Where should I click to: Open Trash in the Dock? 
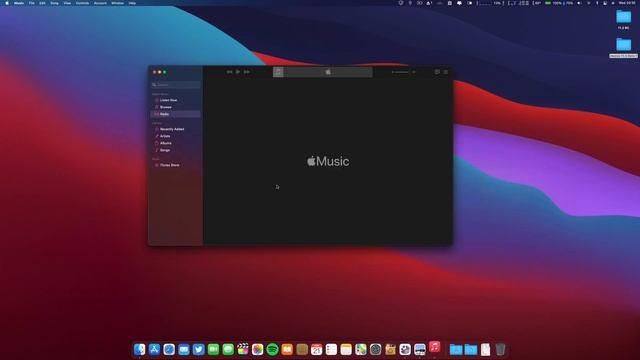[x=500, y=349]
